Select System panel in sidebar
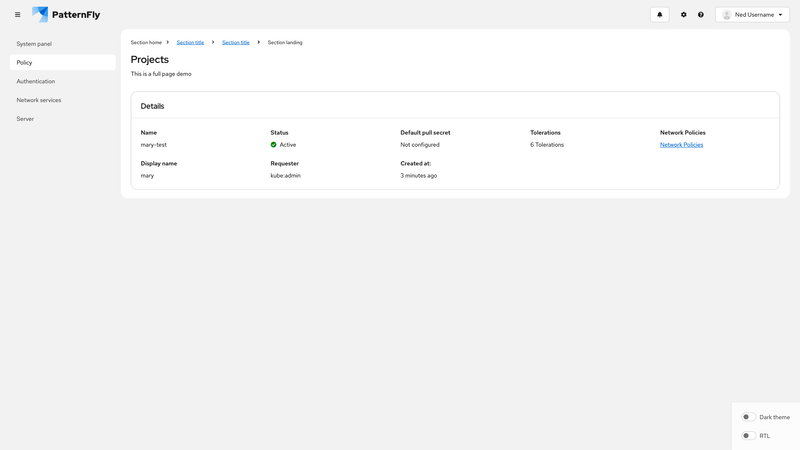 [34, 44]
